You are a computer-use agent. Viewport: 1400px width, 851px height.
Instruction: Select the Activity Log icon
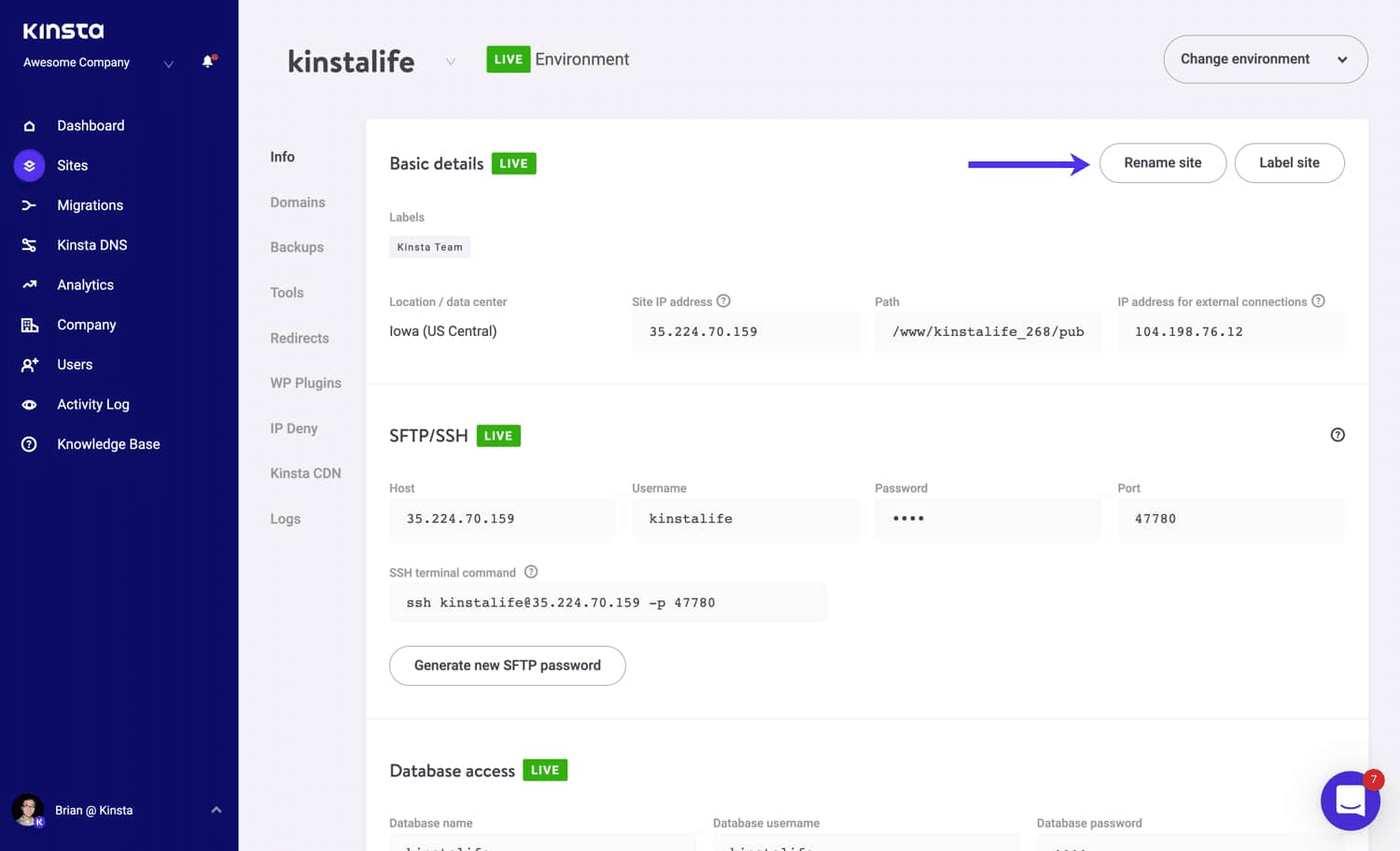click(28, 404)
